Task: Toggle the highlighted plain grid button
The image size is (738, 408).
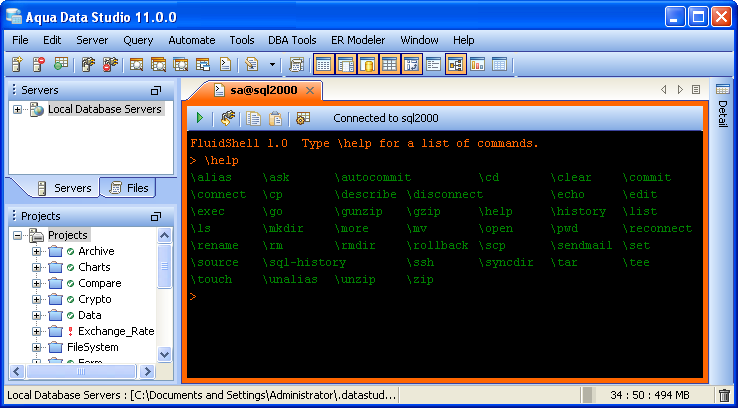Action: point(389,64)
